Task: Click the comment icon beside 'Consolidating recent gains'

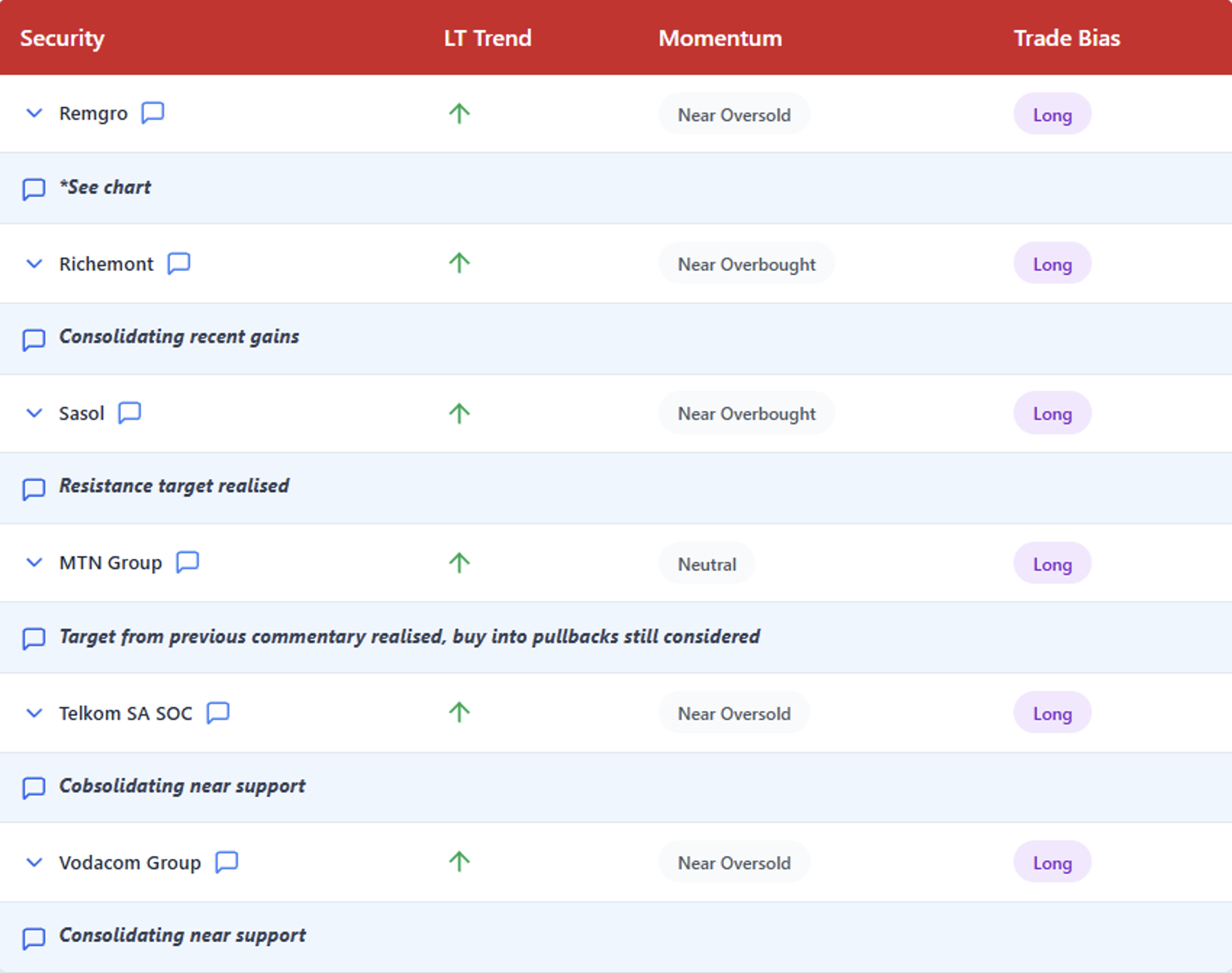Action: 34,339
